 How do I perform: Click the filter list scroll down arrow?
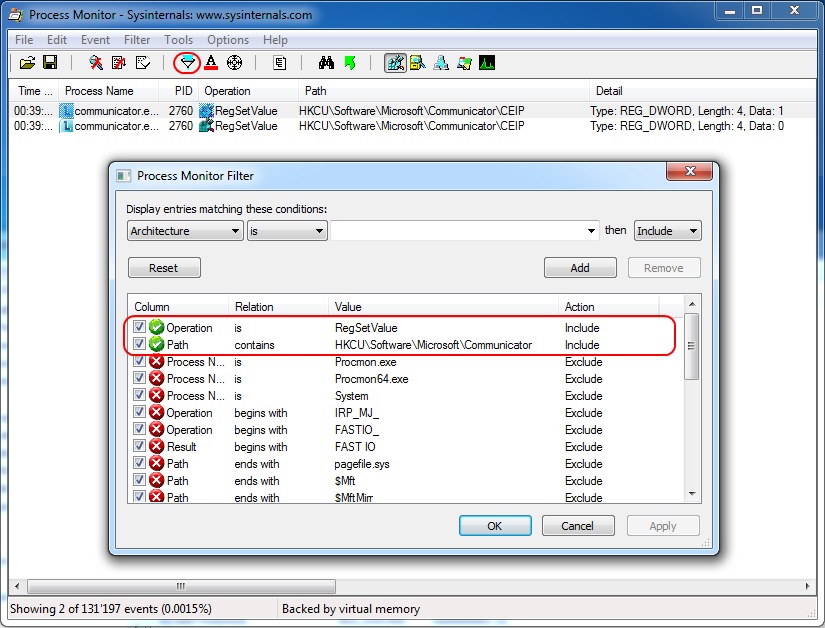pos(692,494)
